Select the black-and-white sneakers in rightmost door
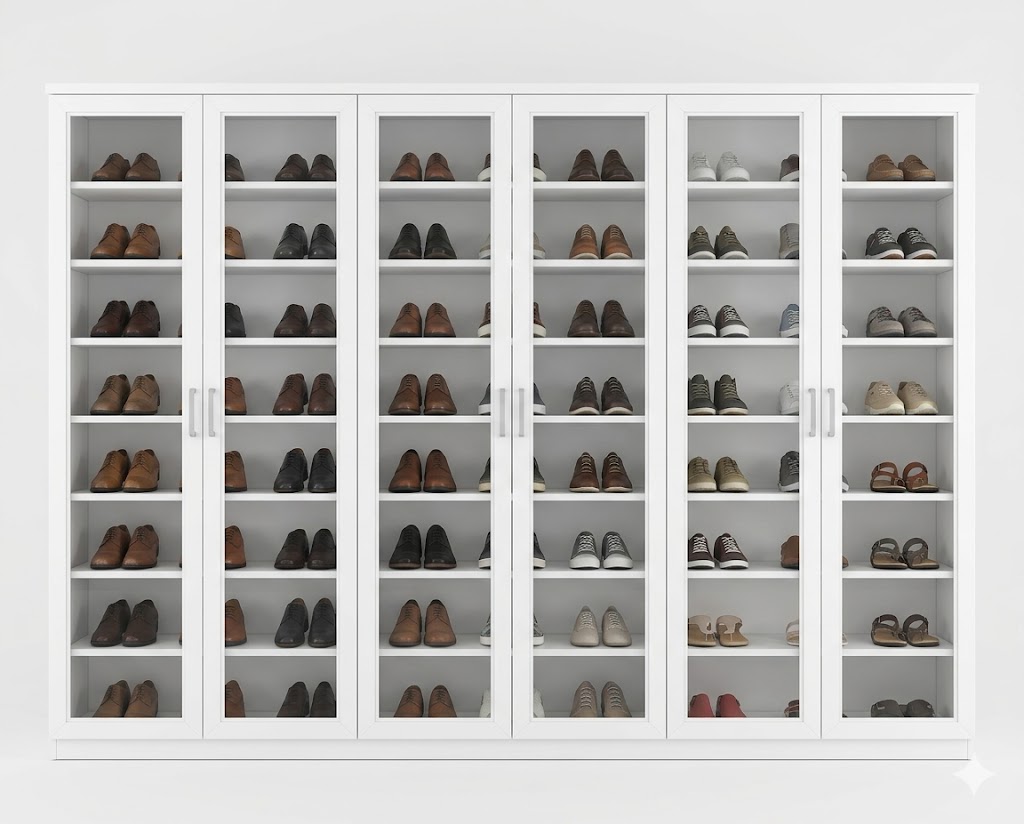The image size is (1024, 824). pos(901,243)
